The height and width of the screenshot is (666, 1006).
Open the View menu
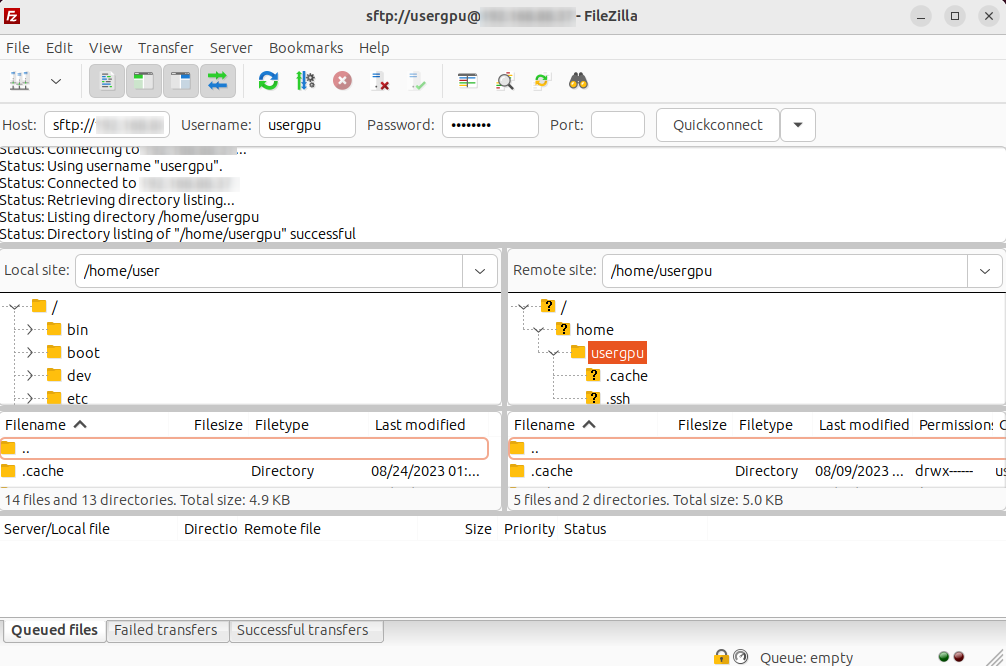105,48
